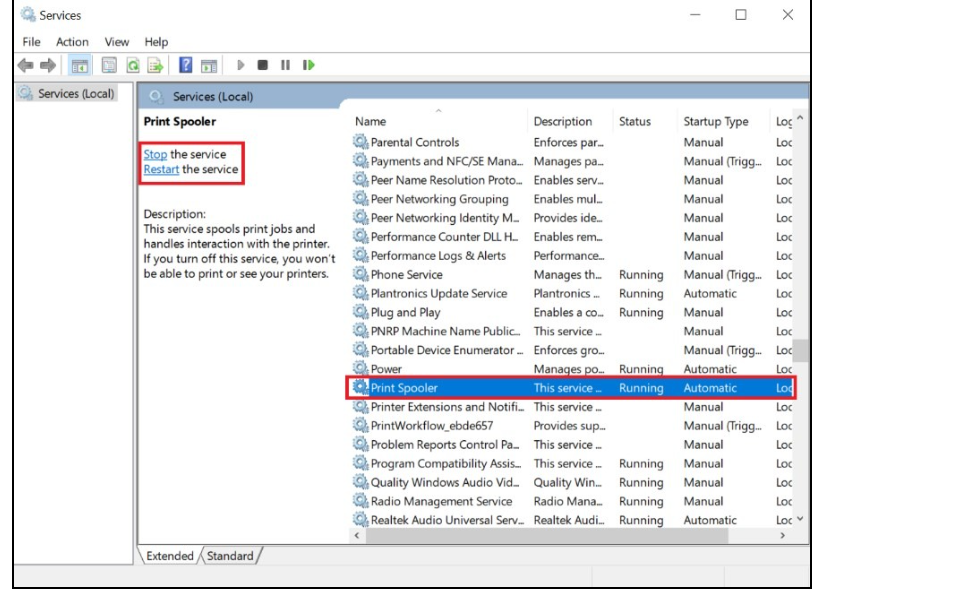The height and width of the screenshot is (591, 973).
Task: Click gear icon beside Plantronics Update Service
Action: click(x=361, y=293)
